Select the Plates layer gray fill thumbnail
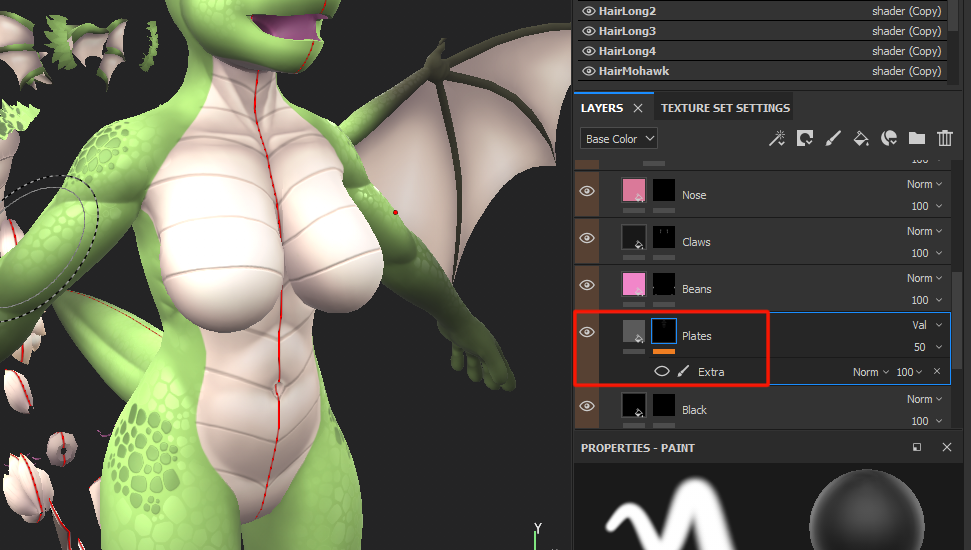Image resolution: width=971 pixels, height=550 pixels. (x=634, y=331)
